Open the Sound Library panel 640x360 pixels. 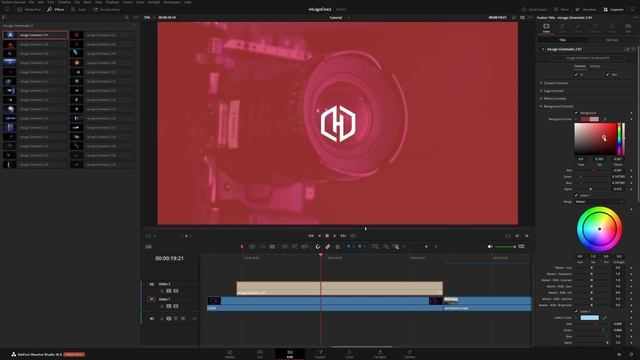click(106, 9)
